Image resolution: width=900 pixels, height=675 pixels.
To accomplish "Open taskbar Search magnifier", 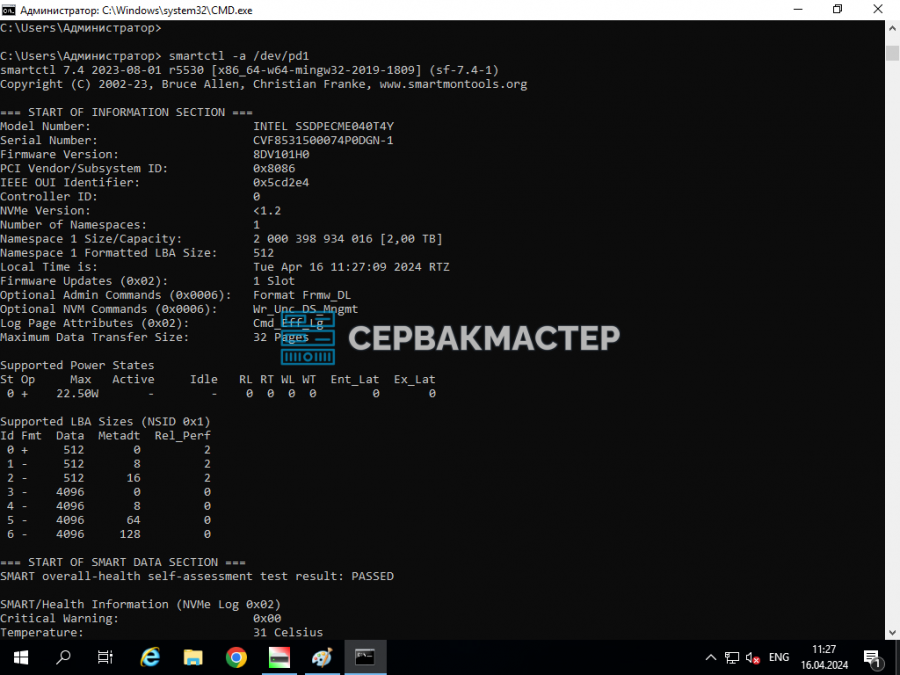I will pos(63,657).
